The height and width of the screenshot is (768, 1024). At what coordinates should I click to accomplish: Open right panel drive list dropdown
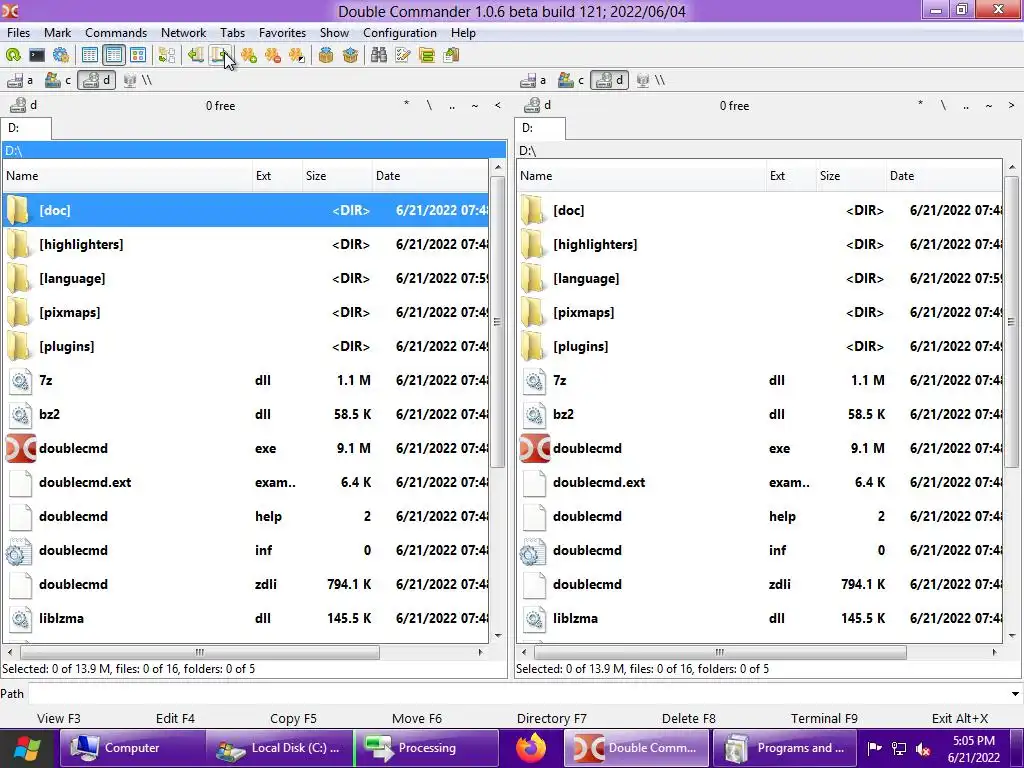(538, 105)
